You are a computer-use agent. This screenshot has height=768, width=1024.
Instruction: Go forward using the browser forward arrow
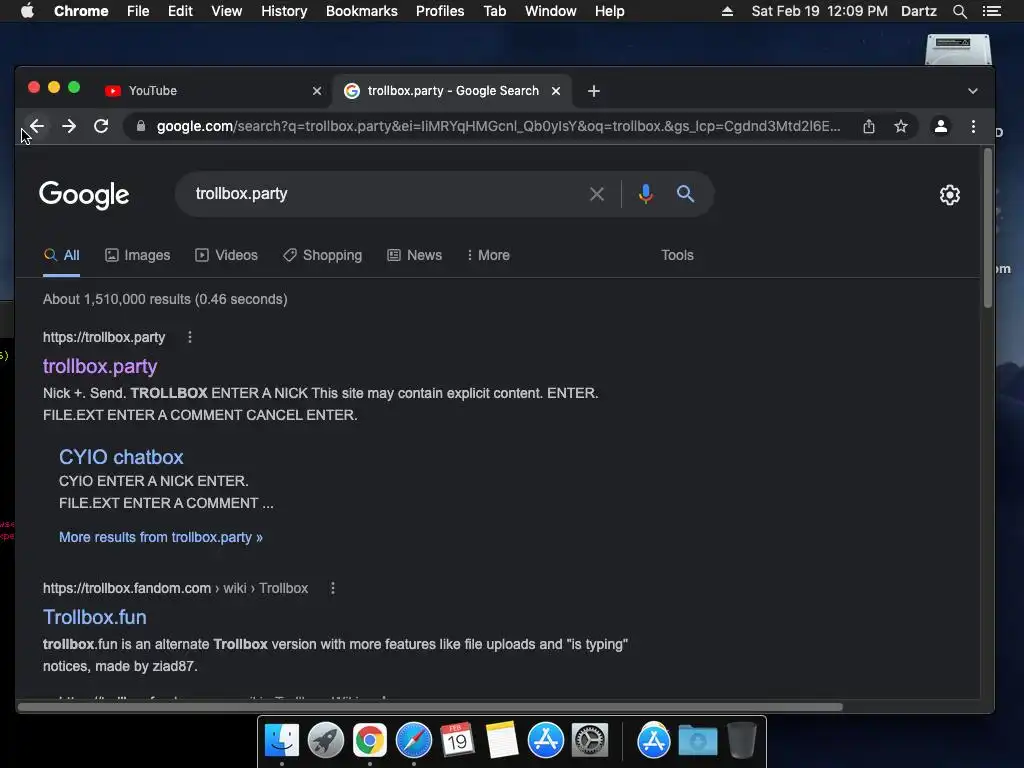pos(69,126)
